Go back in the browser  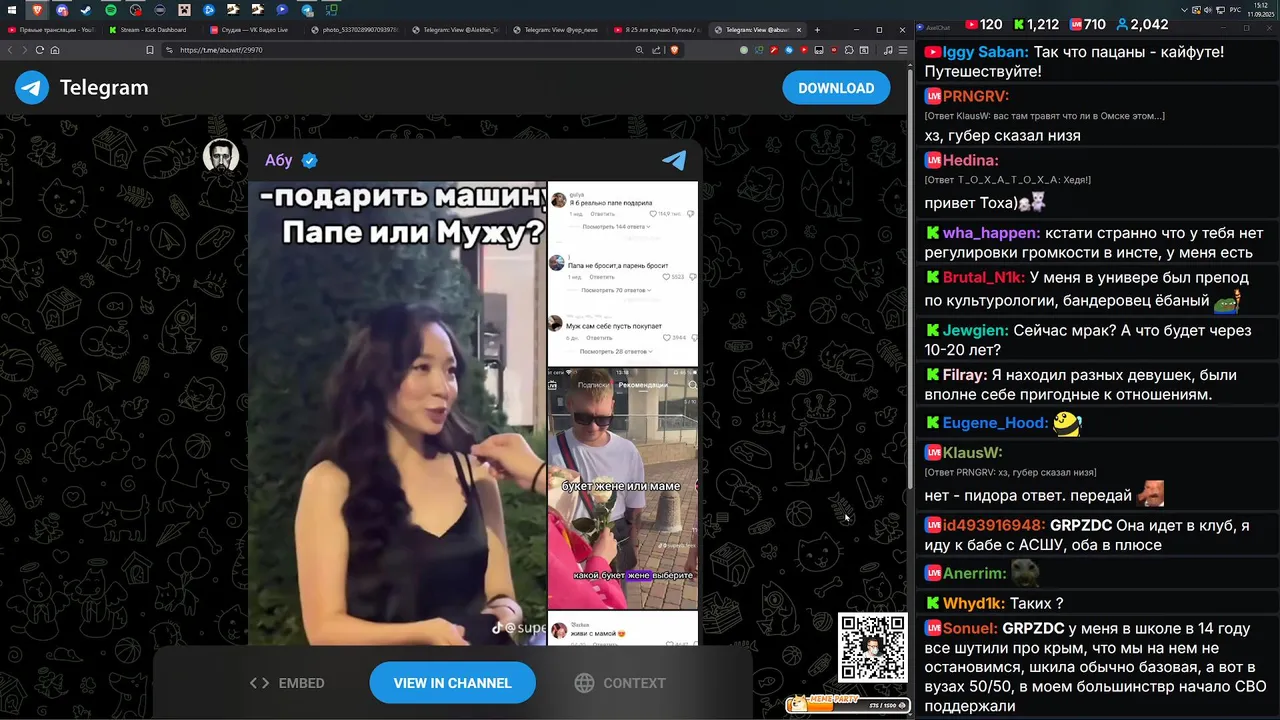(11, 50)
